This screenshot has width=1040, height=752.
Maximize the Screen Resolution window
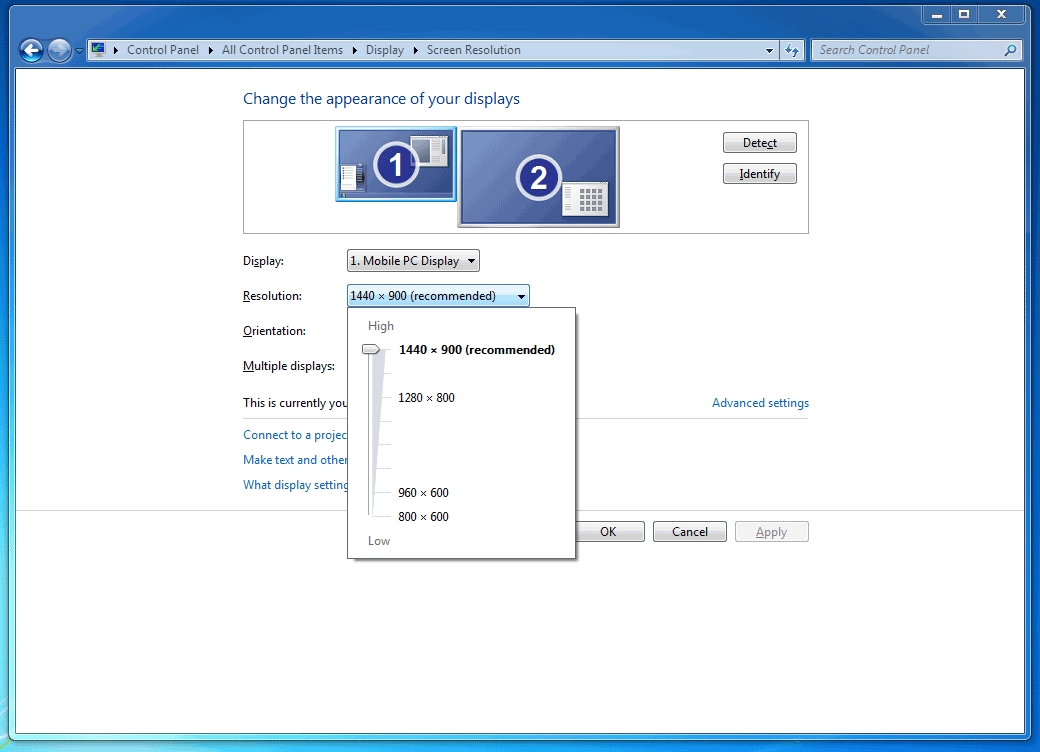click(x=964, y=15)
